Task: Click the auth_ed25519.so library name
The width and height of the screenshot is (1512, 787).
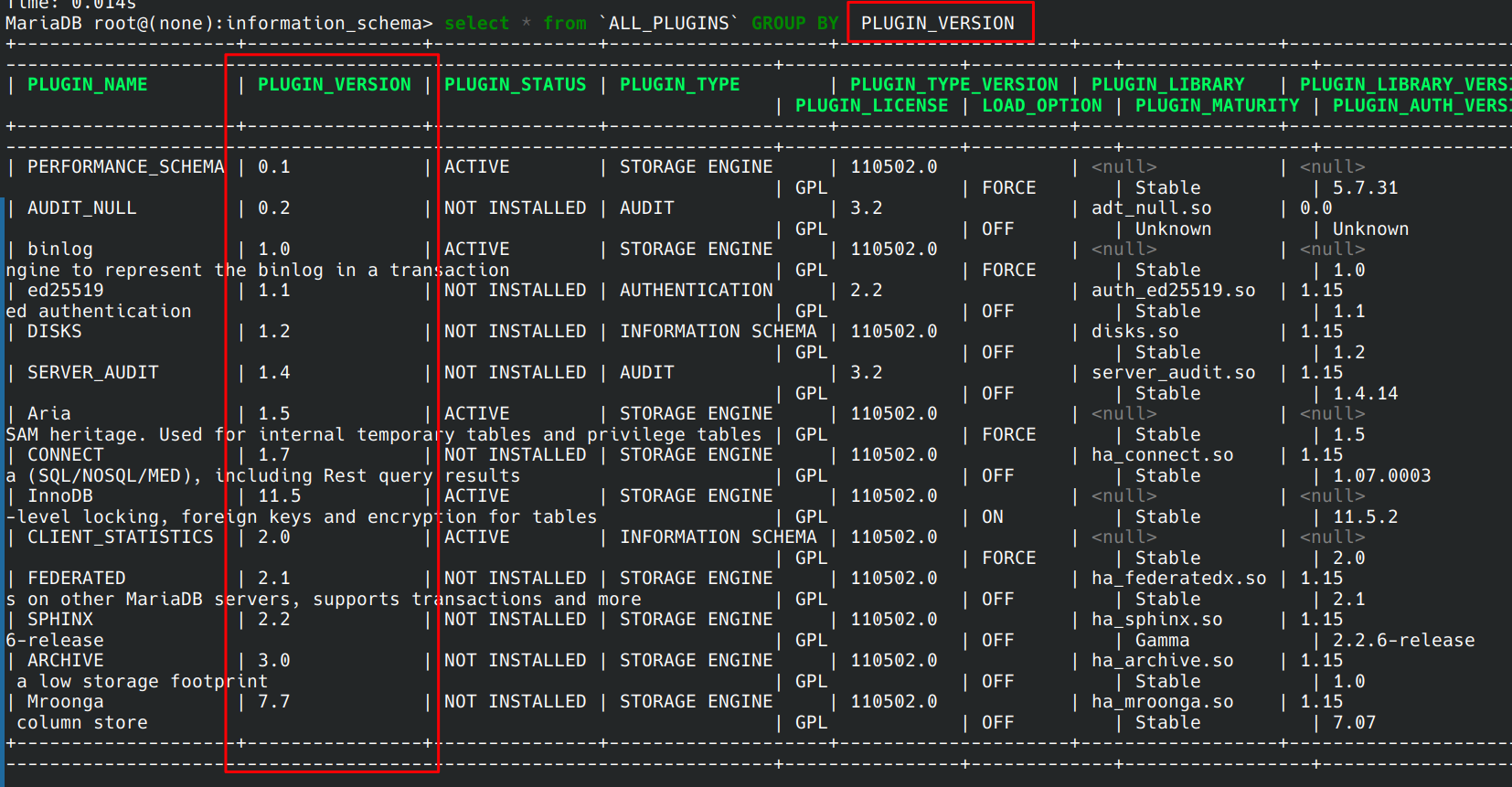Action: (1174, 291)
